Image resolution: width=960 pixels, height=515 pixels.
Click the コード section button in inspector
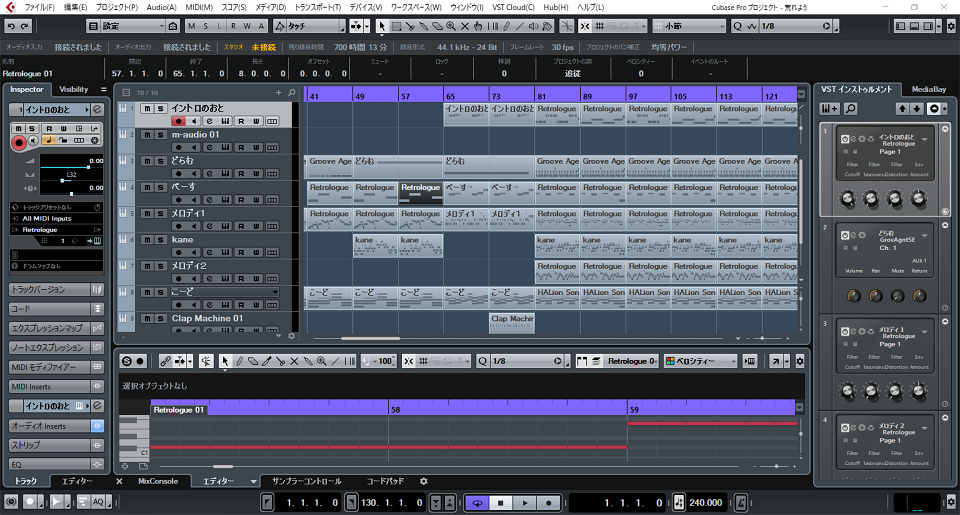[49, 309]
